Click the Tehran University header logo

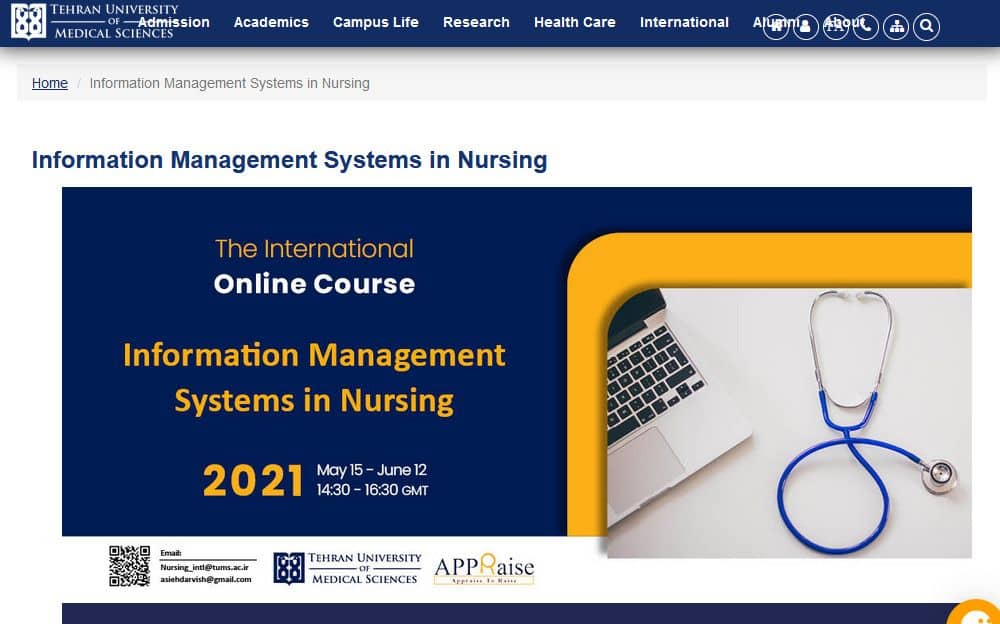[93, 21]
